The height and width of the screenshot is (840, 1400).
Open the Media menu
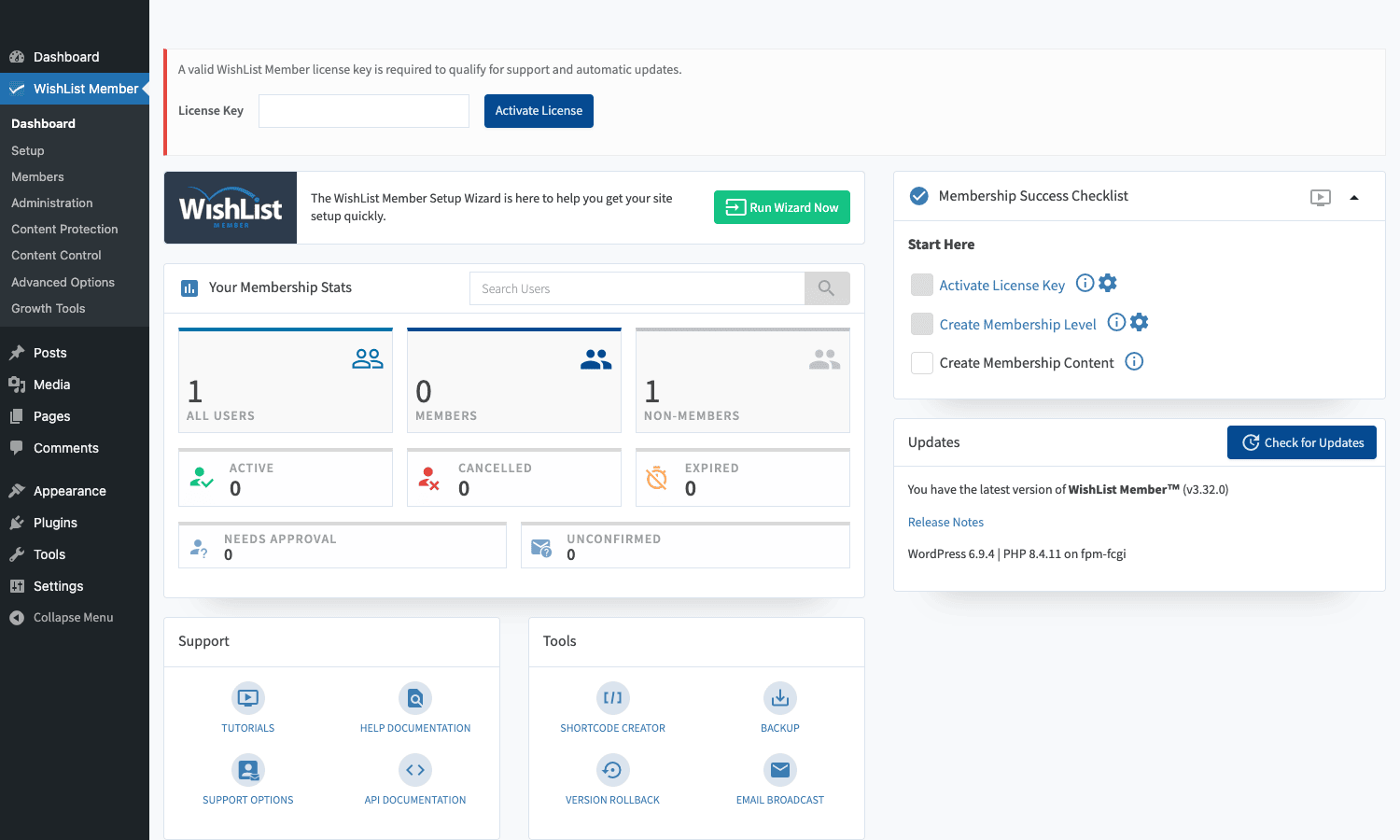click(75, 385)
